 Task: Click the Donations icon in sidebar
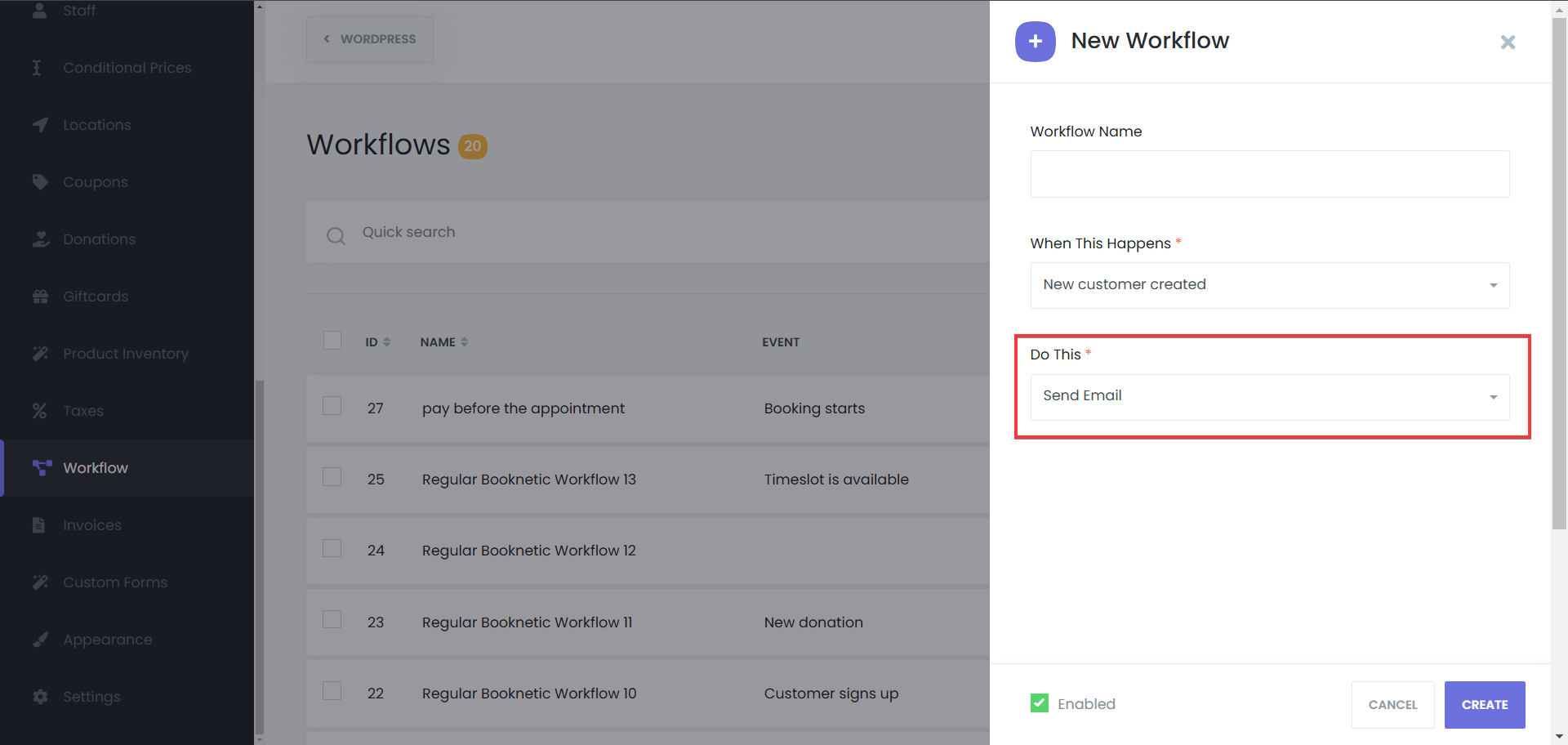[x=41, y=239]
